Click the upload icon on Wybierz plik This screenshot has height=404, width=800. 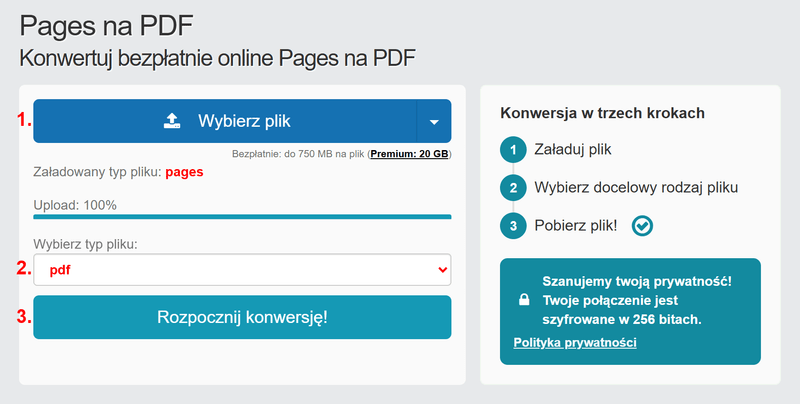click(172, 121)
